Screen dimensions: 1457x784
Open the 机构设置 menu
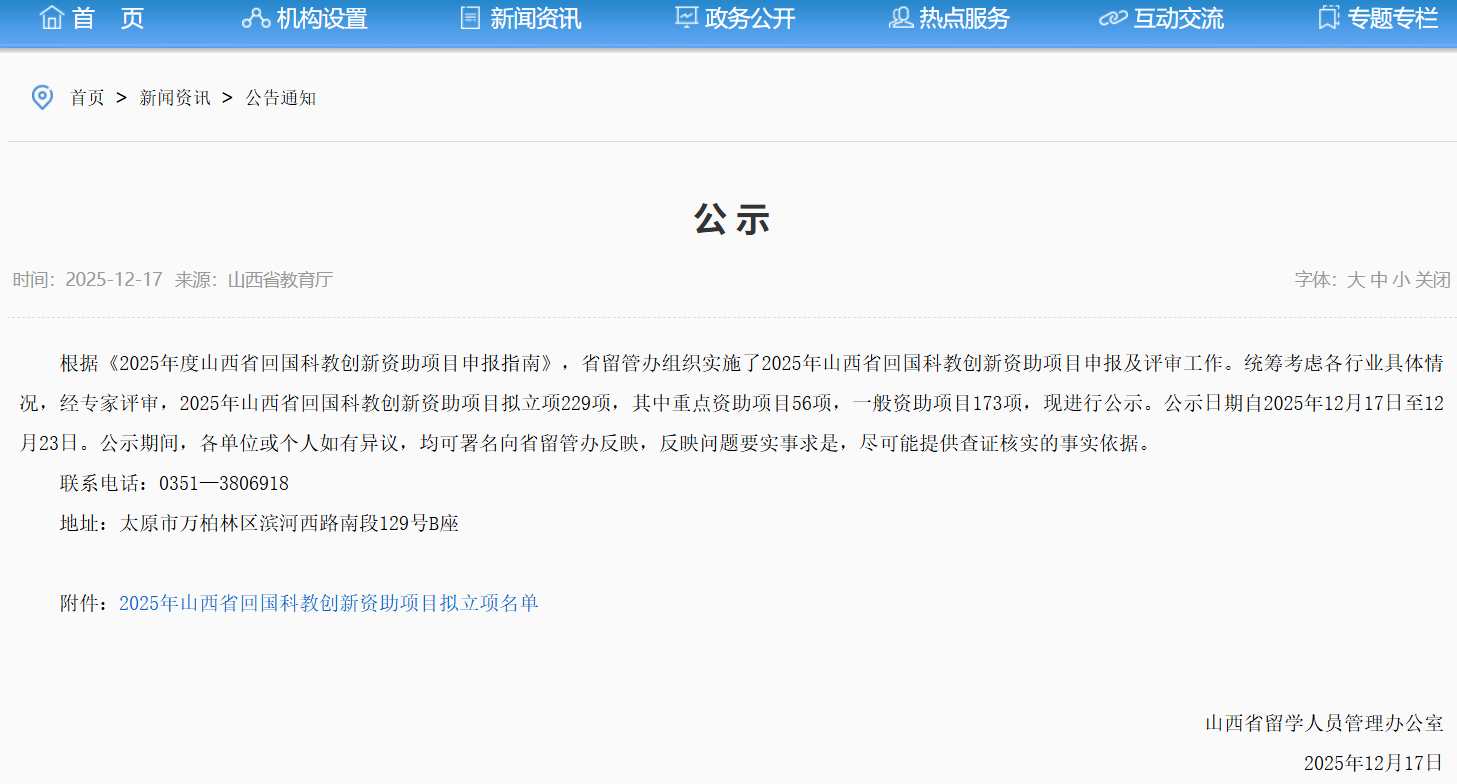coord(322,18)
